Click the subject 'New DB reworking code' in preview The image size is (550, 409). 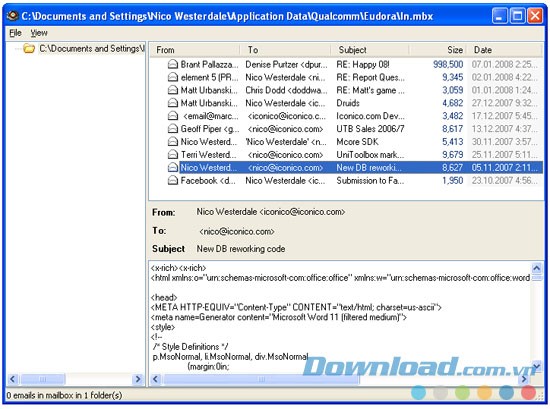(241, 249)
